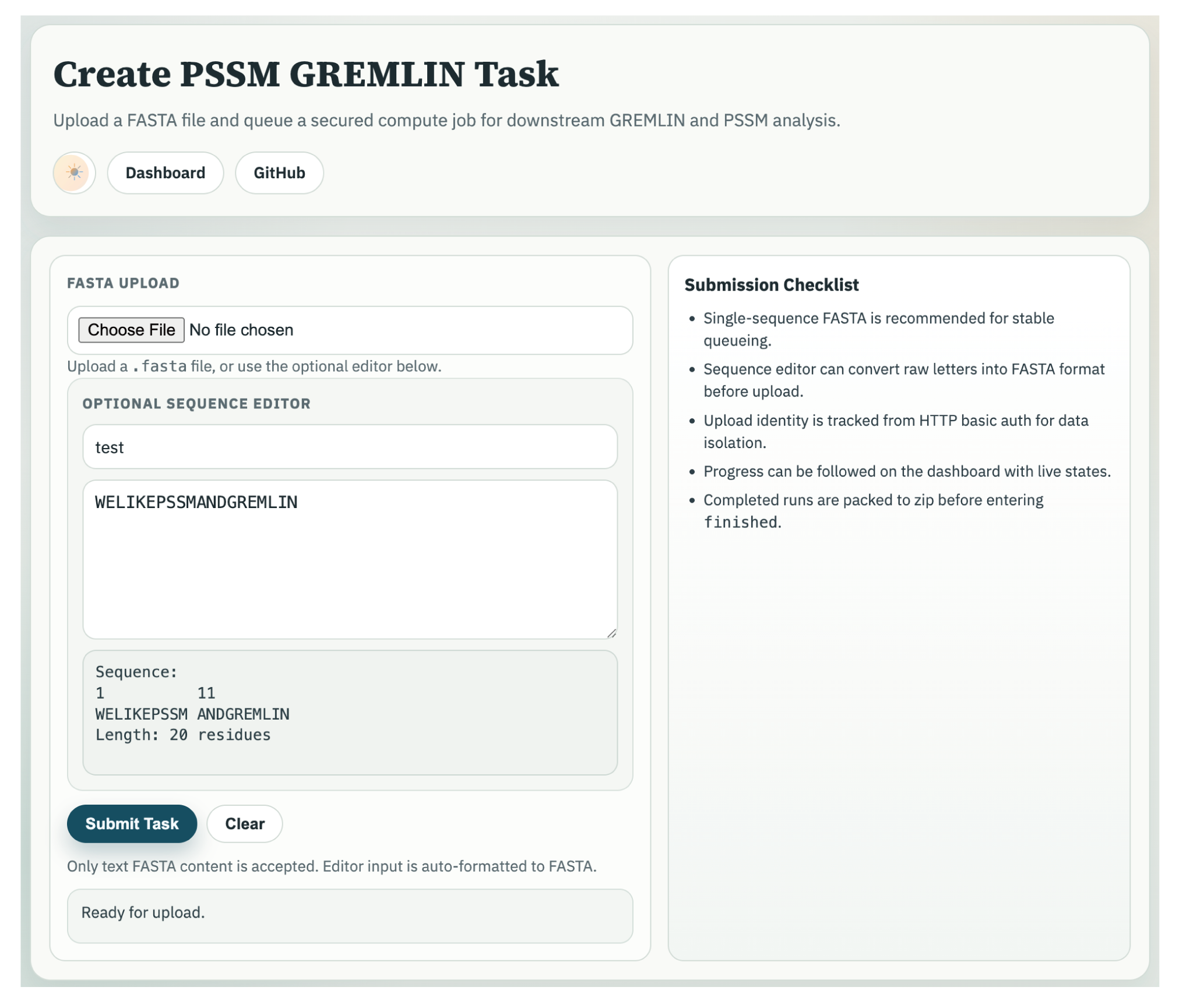Click the 'Upload a .fasta file' hint text
Screen dimensions: 1179x1008
tap(254, 366)
